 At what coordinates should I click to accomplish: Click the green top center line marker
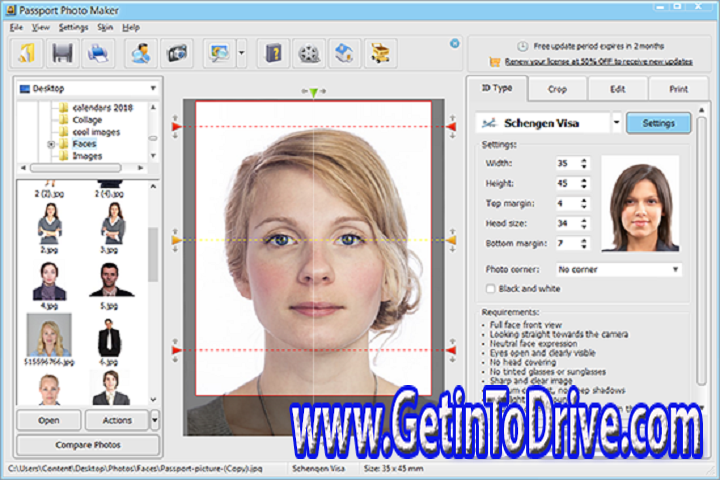[314, 93]
